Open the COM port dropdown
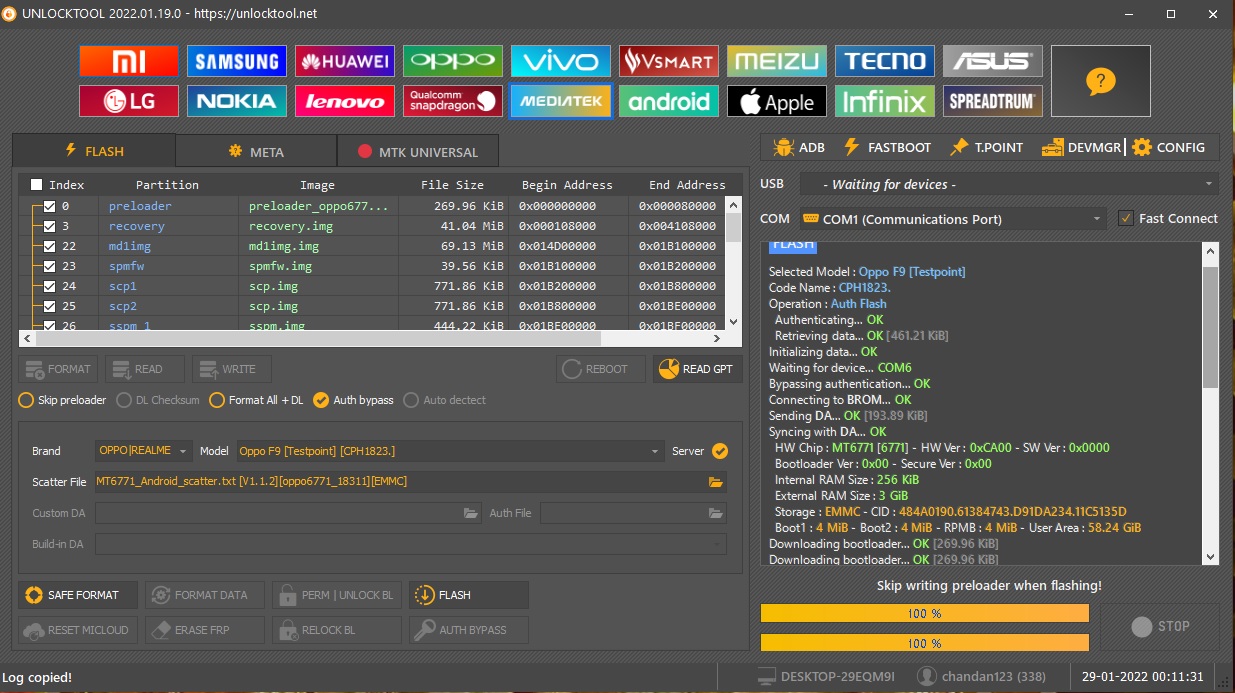The height and width of the screenshot is (693, 1235). [x=953, y=219]
